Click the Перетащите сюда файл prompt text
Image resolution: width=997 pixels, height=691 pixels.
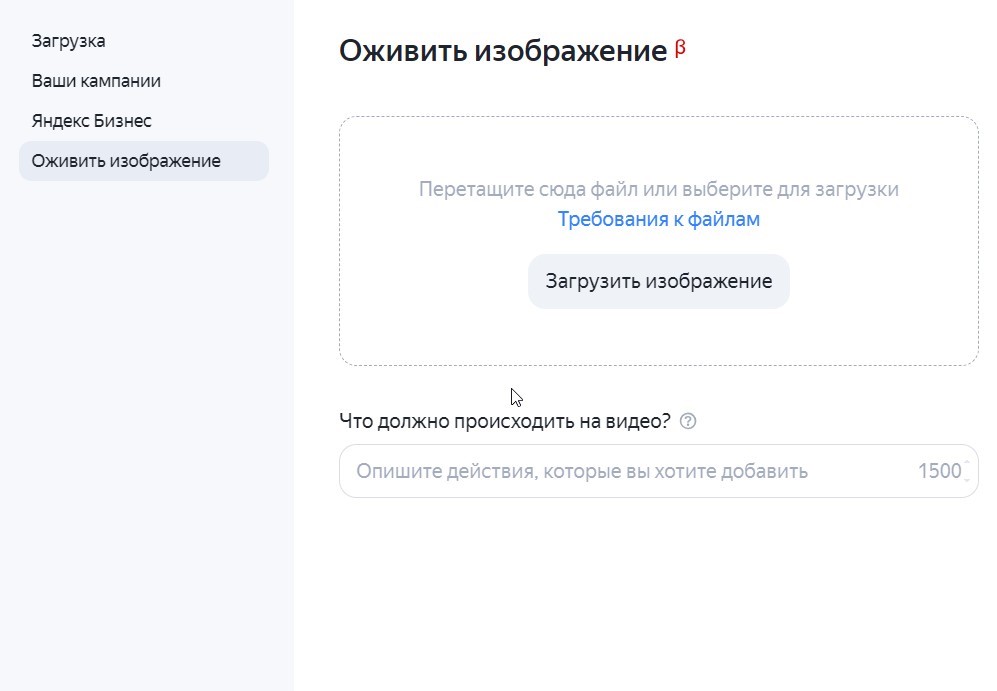(x=658, y=189)
